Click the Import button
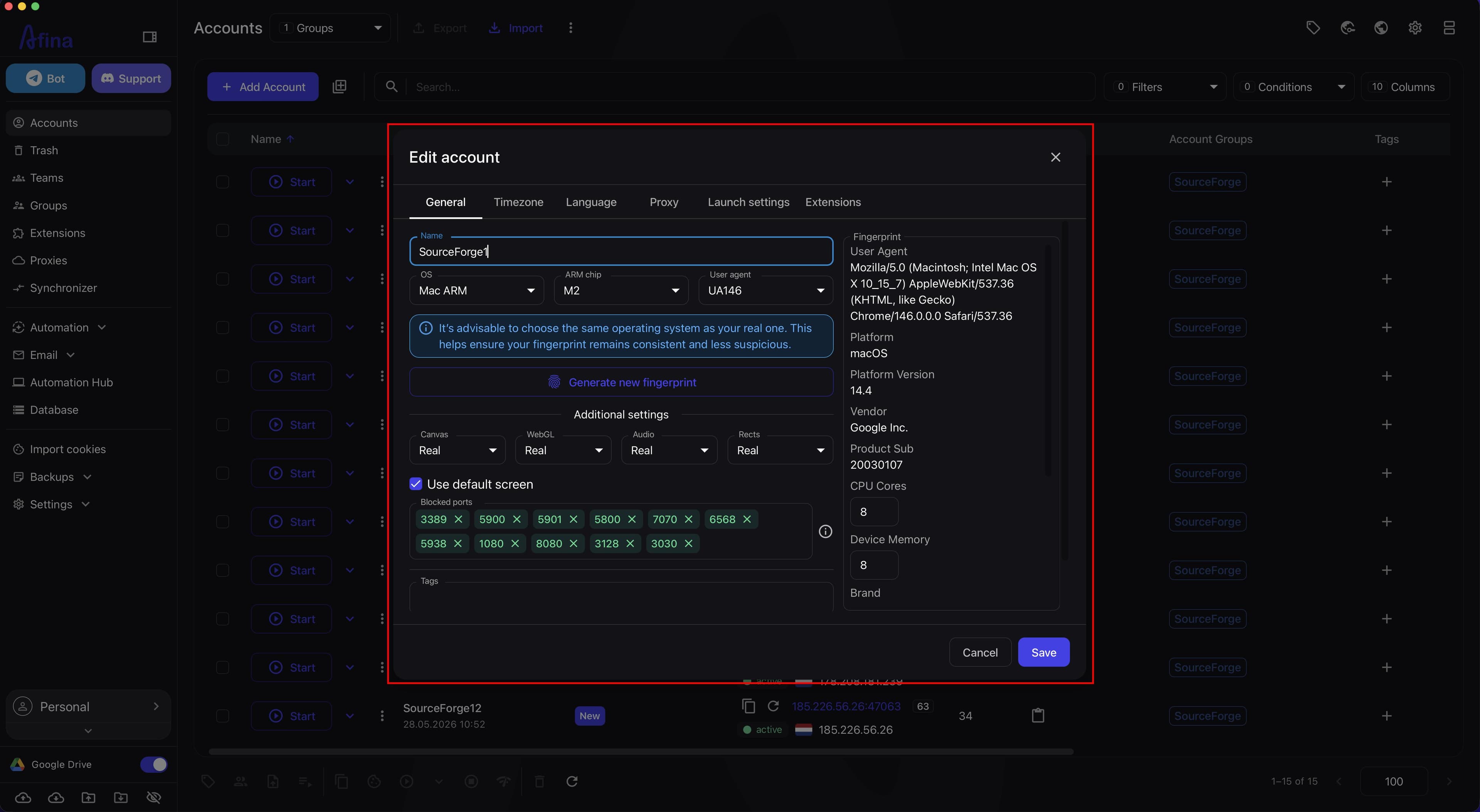Image resolution: width=1480 pixels, height=812 pixels. coord(515,28)
